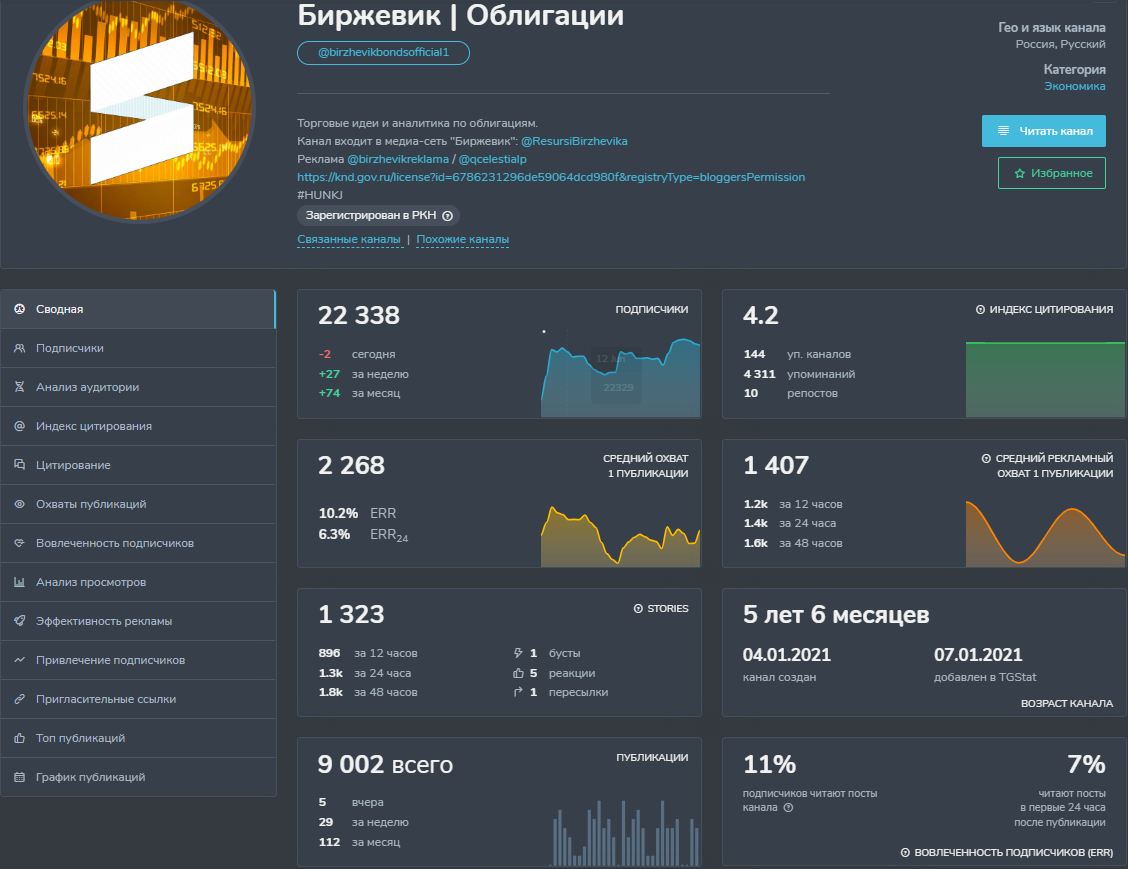Open the @birzhevikreklama link
This screenshot has height=869, width=1128.
(398, 159)
